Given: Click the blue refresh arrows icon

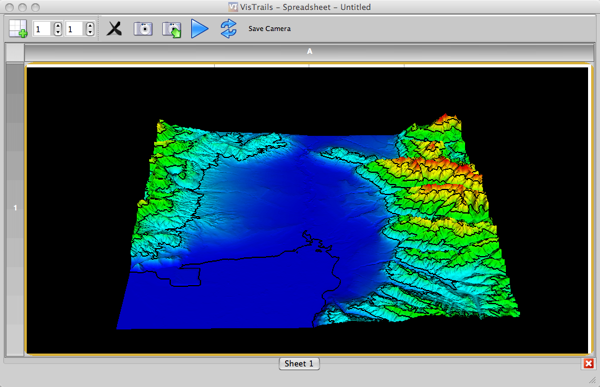Looking at the screenshot, I should pyautogui.click(x=228, y=29).
